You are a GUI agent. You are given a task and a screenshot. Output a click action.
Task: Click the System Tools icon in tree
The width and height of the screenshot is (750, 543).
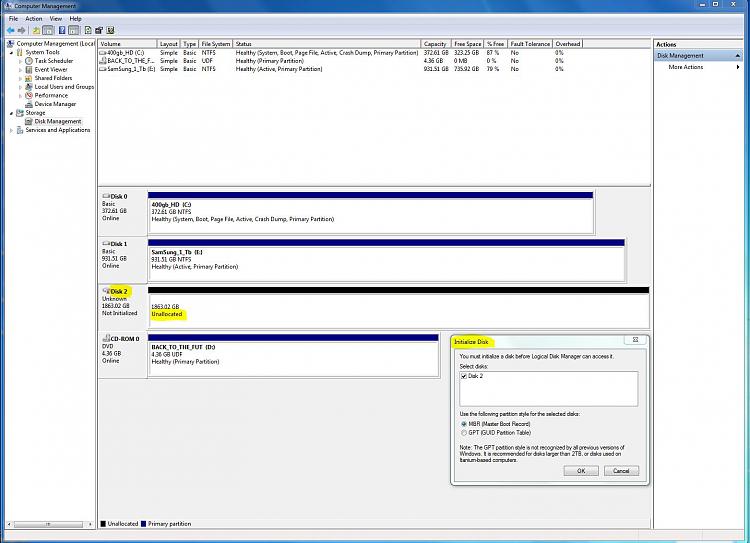[20, 52]
